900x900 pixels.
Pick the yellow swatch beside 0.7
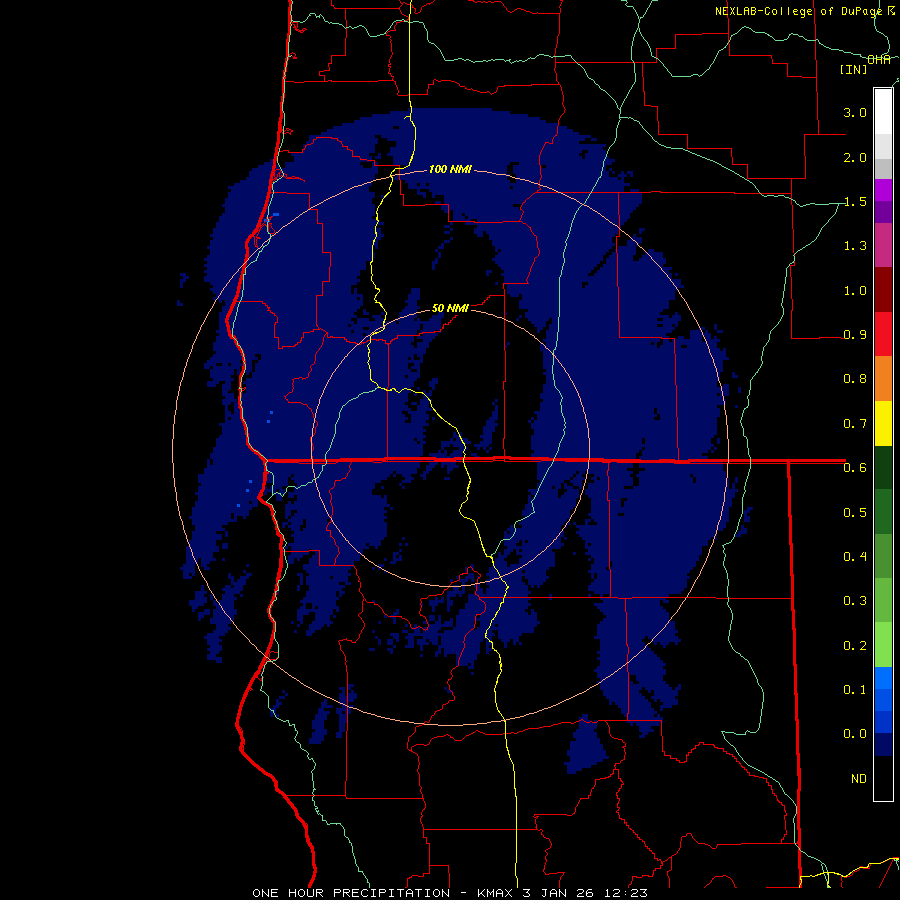click(x=883, y=423)
